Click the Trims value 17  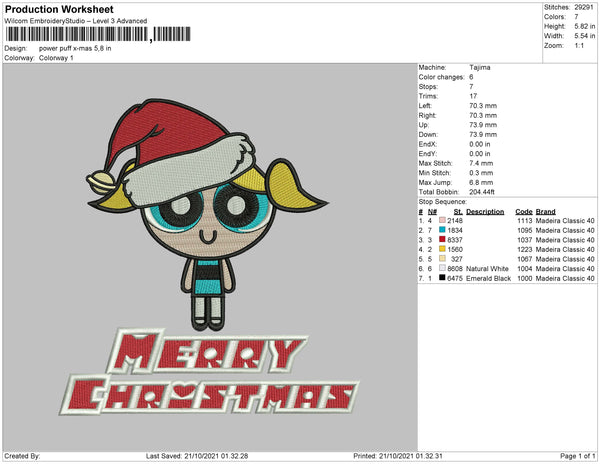click(473, 96)
